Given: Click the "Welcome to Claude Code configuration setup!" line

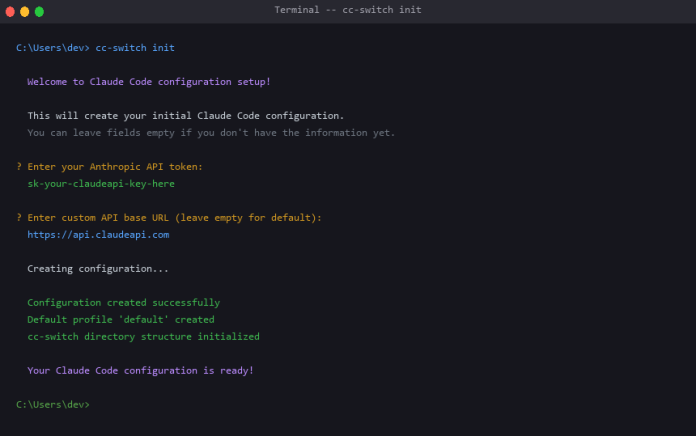Looking at the screenshot, I should pyautogui.click(x=148, y=82).
